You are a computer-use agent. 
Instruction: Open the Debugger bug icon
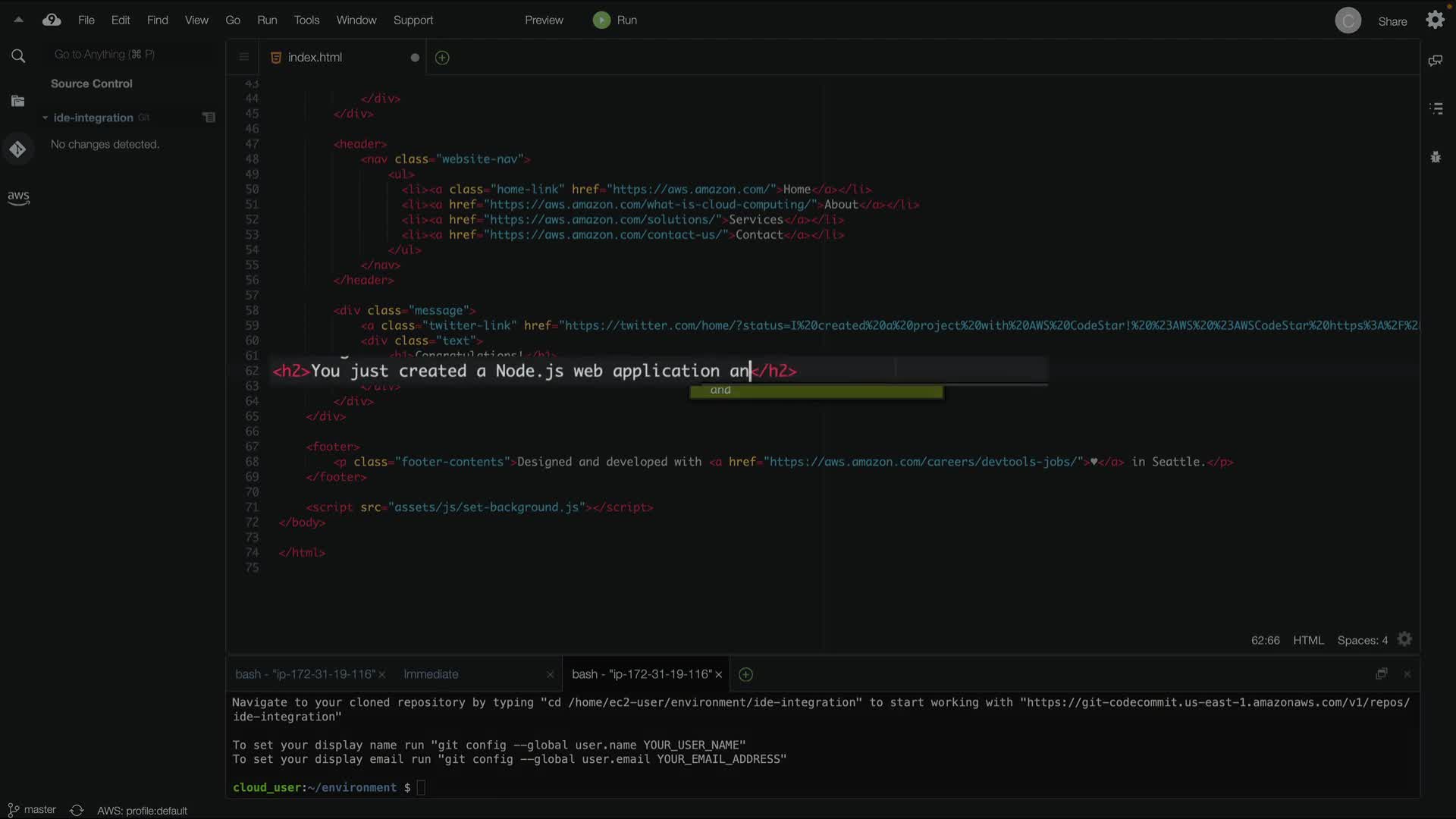click(x=1436, y=157)
